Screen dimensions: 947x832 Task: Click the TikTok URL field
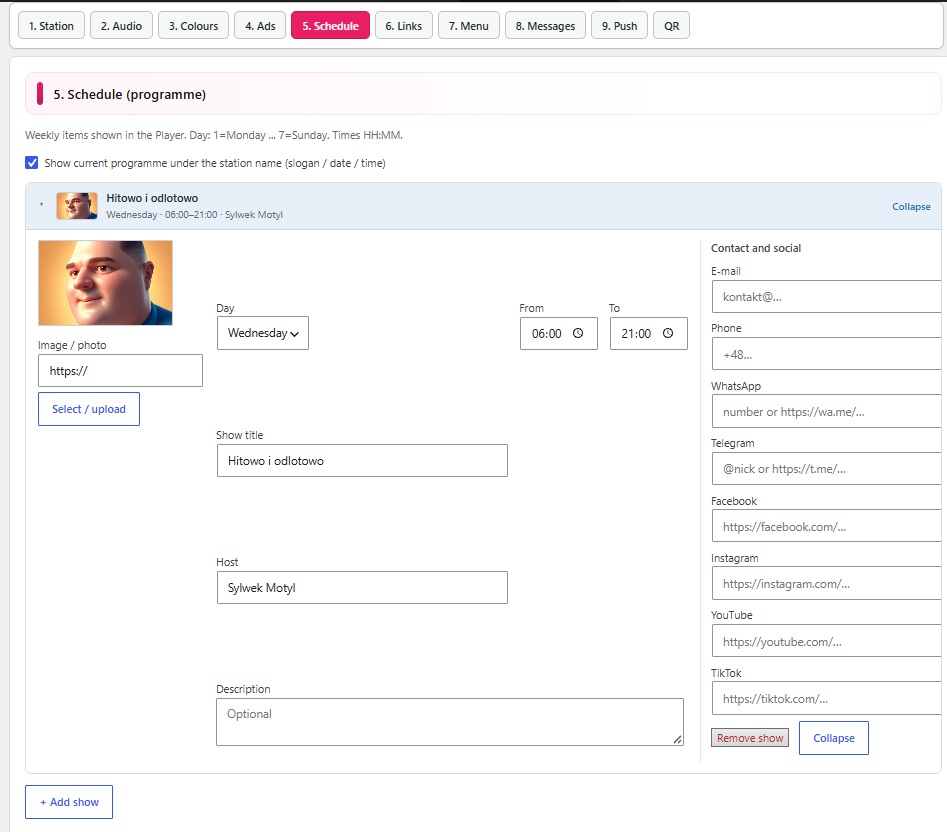826,699
